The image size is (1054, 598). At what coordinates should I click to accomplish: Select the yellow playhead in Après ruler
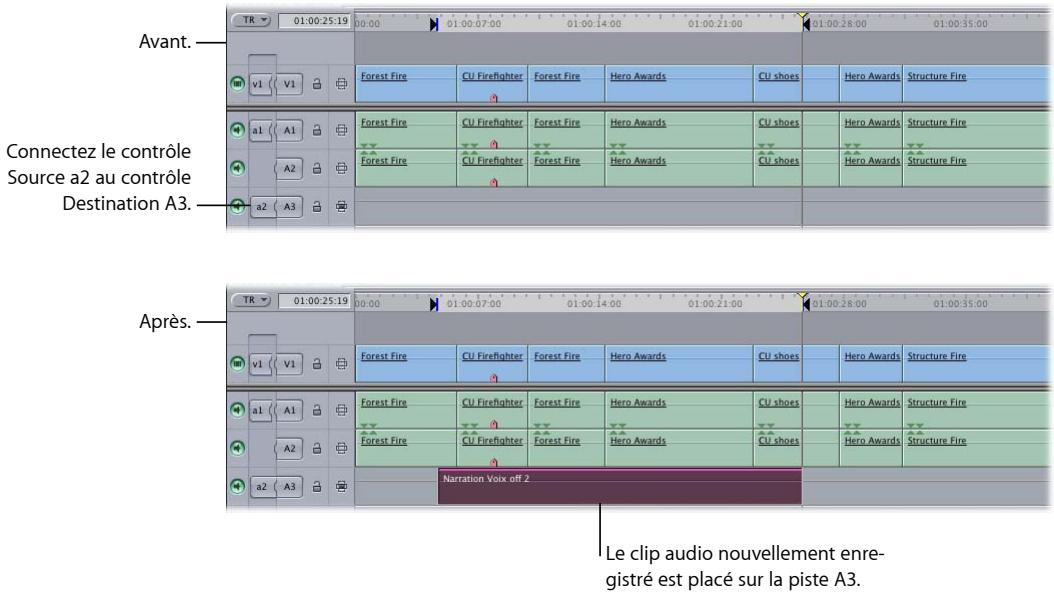pos(802,294)
